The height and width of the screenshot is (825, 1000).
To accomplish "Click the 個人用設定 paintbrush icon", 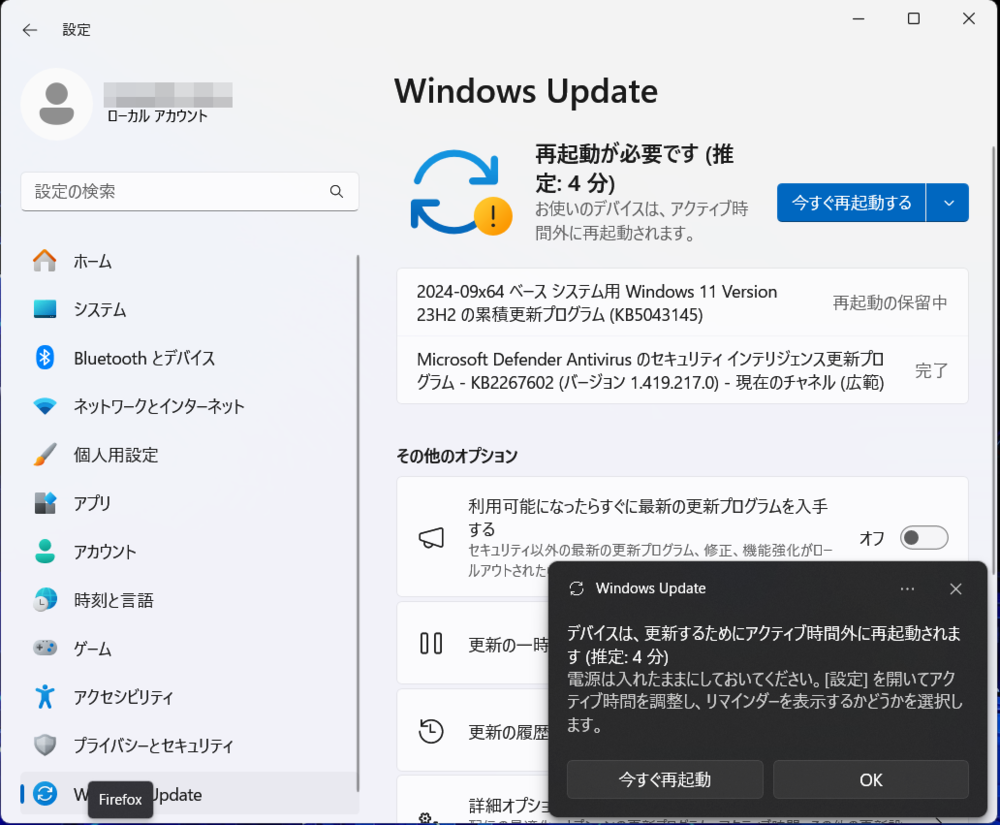I will click(x=45, y=455).
